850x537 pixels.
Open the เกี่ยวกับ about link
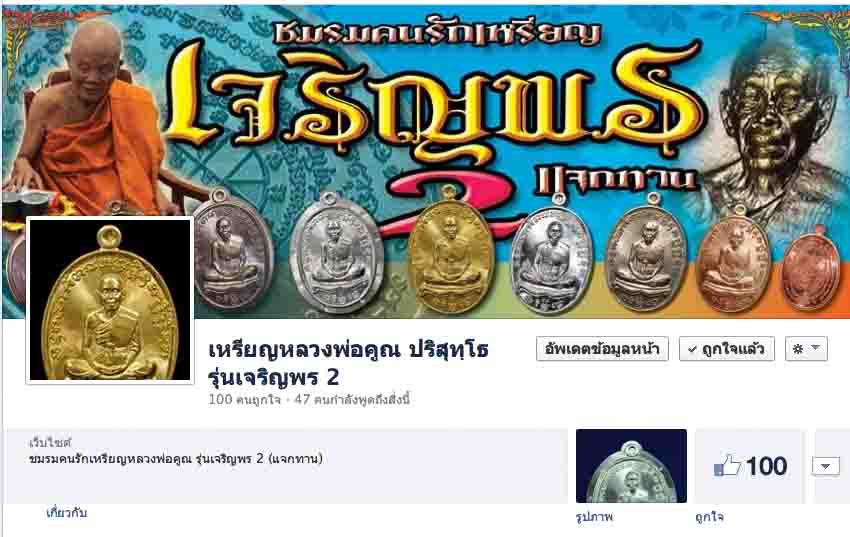tap(67, 513)
